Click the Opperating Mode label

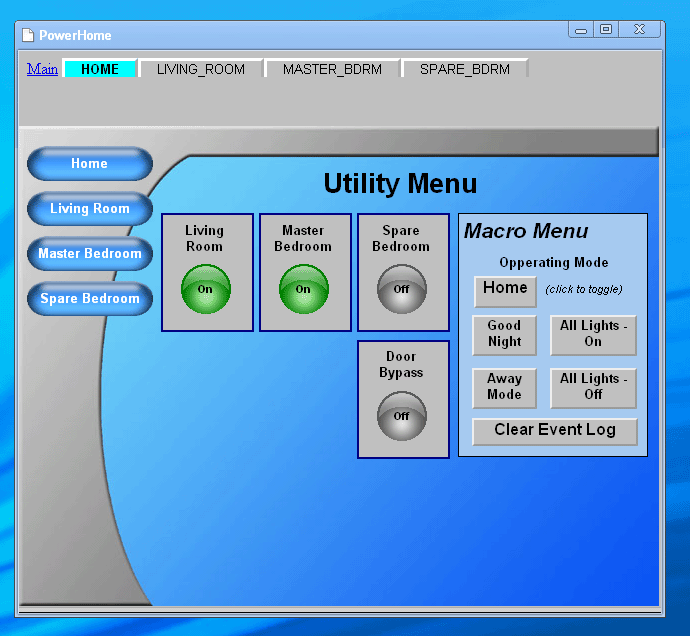click(x=554, y=263)
